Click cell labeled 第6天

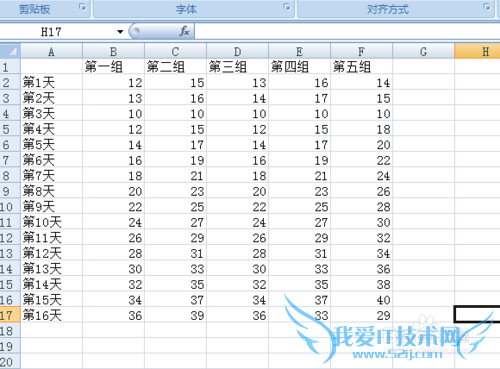(51, 160)
